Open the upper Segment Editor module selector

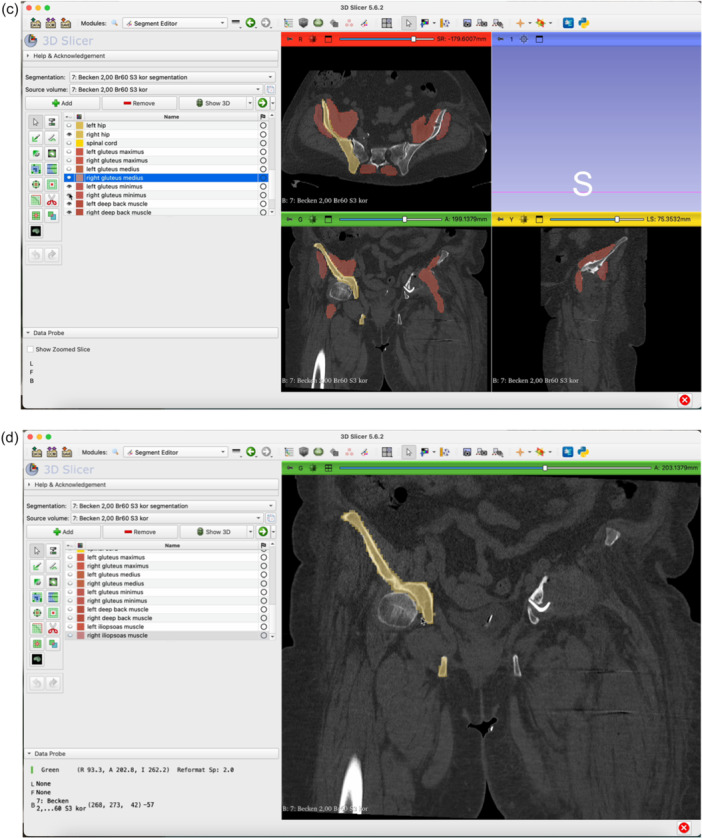pos(175,23)
